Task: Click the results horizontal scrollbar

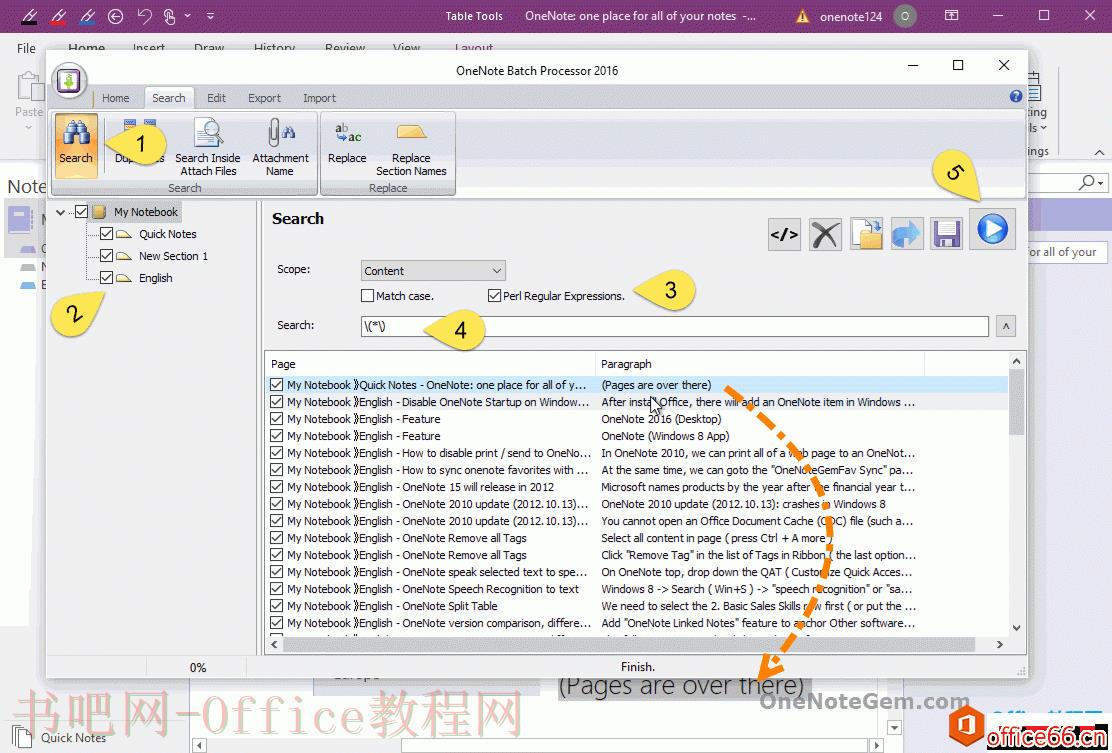Action: coord(628,644)
